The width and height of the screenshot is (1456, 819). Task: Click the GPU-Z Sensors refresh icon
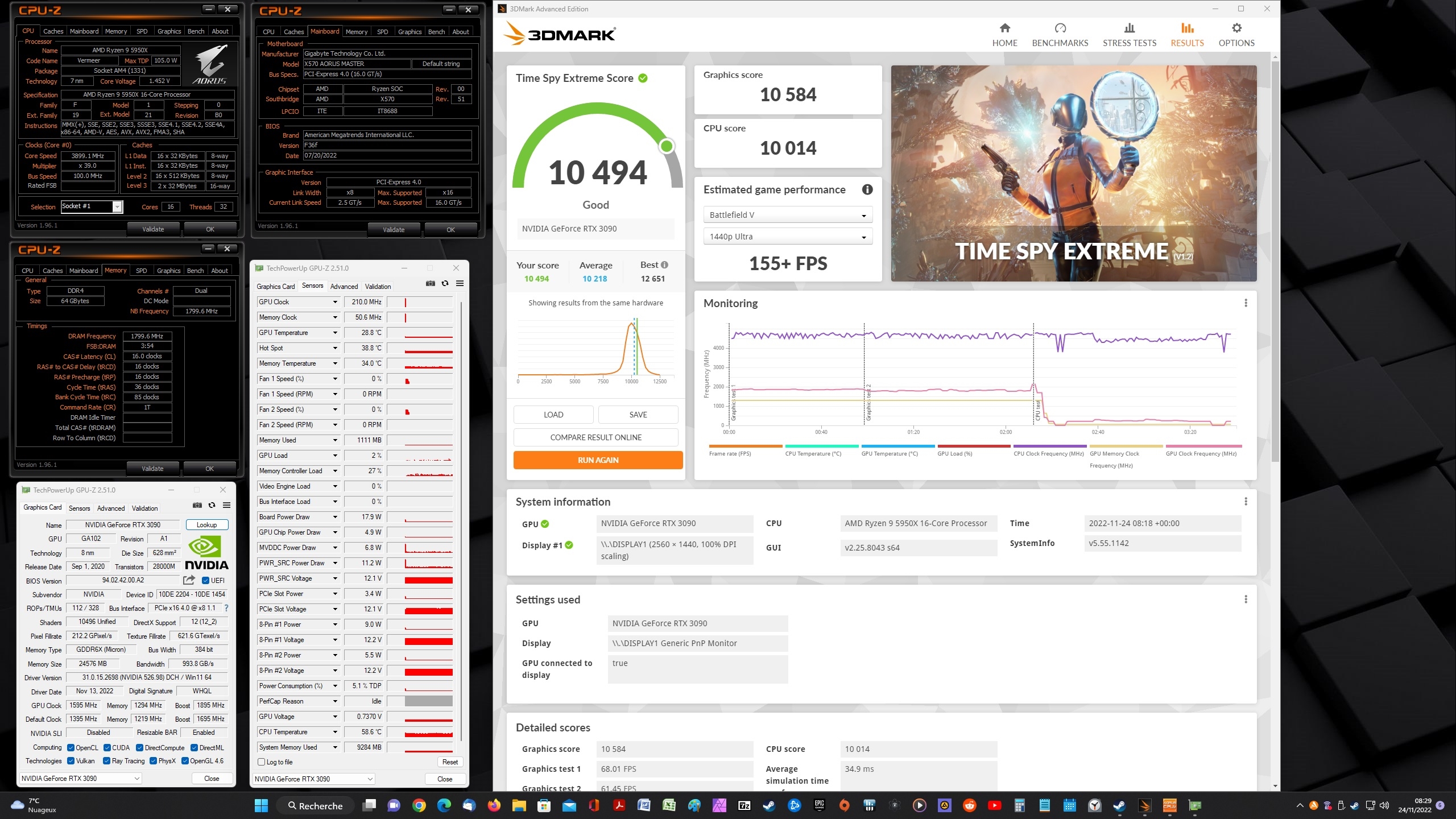pyautogui.click(x=445, y=283)
